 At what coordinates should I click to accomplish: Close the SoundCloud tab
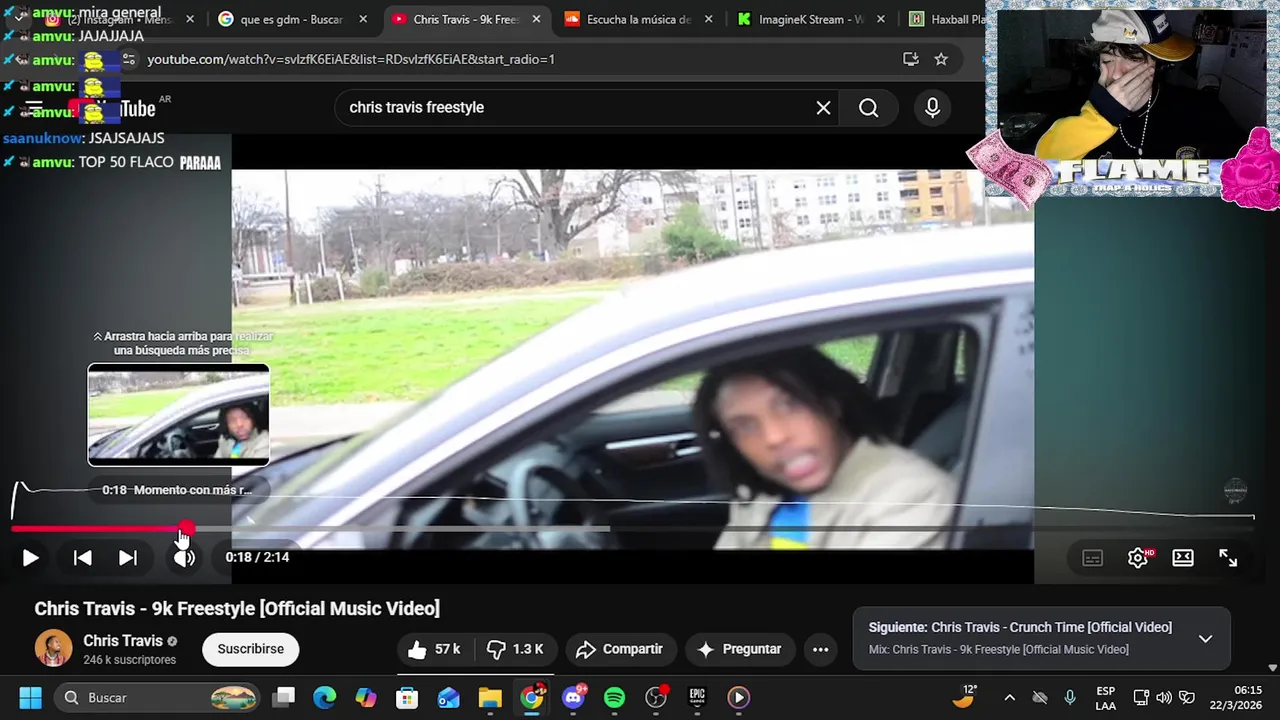click(709, 19)
